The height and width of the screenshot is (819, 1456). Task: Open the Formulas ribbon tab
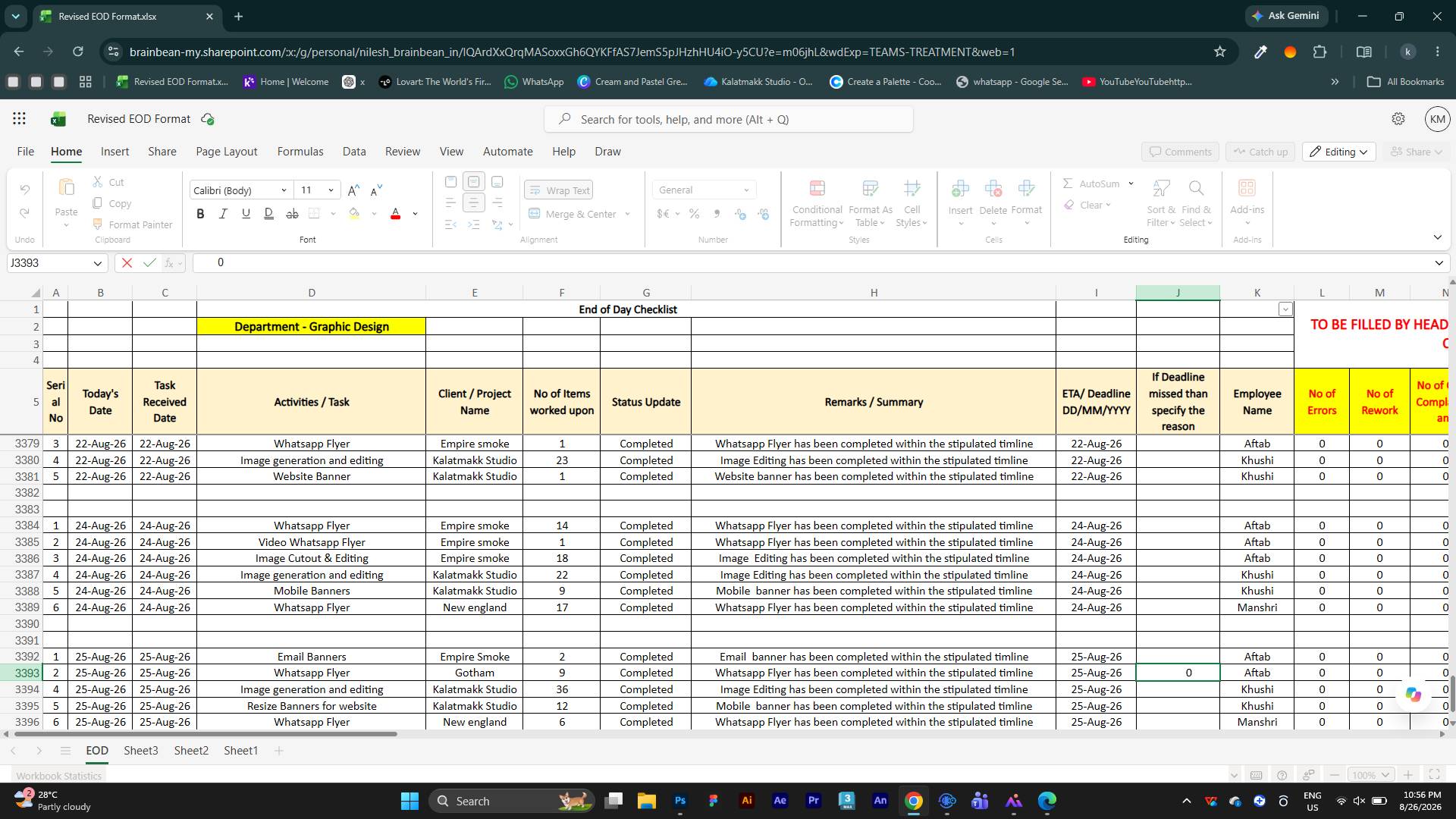pyautogui.click(x=300, y=152)
